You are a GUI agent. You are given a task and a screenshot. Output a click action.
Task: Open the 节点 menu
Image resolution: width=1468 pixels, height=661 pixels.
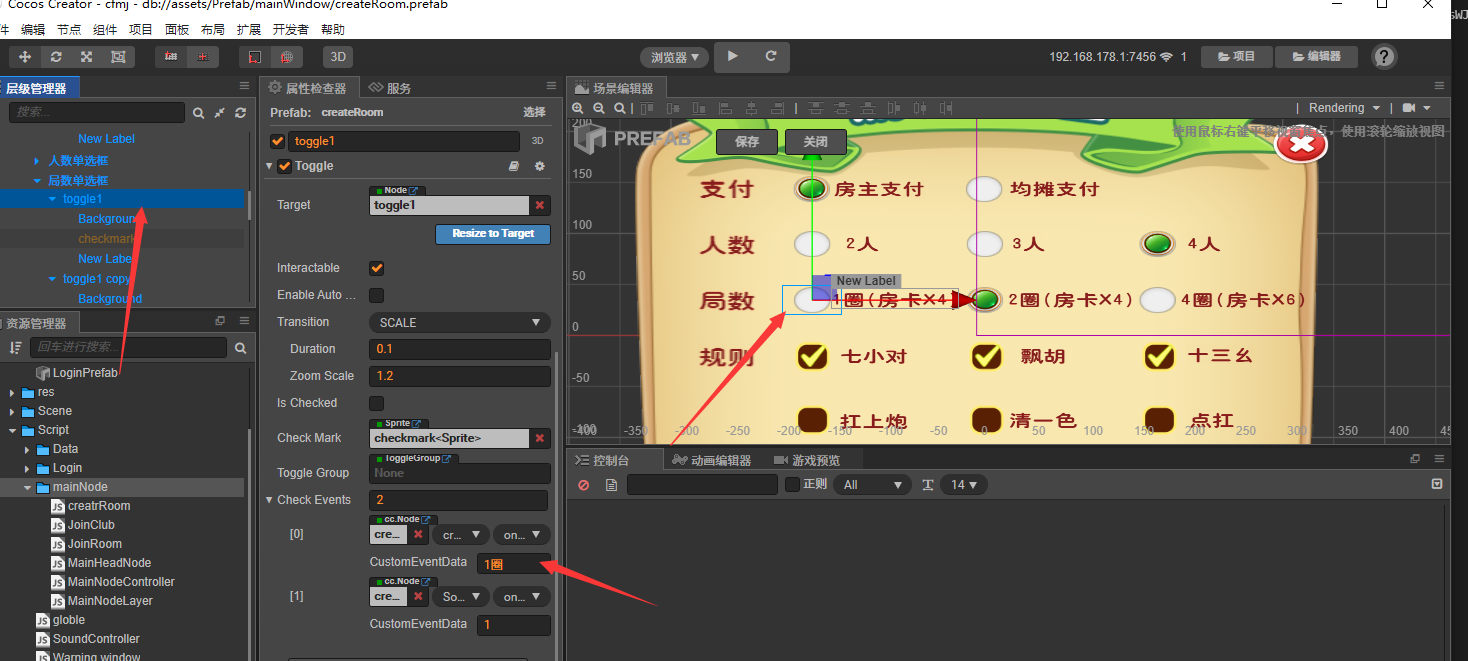69,30
